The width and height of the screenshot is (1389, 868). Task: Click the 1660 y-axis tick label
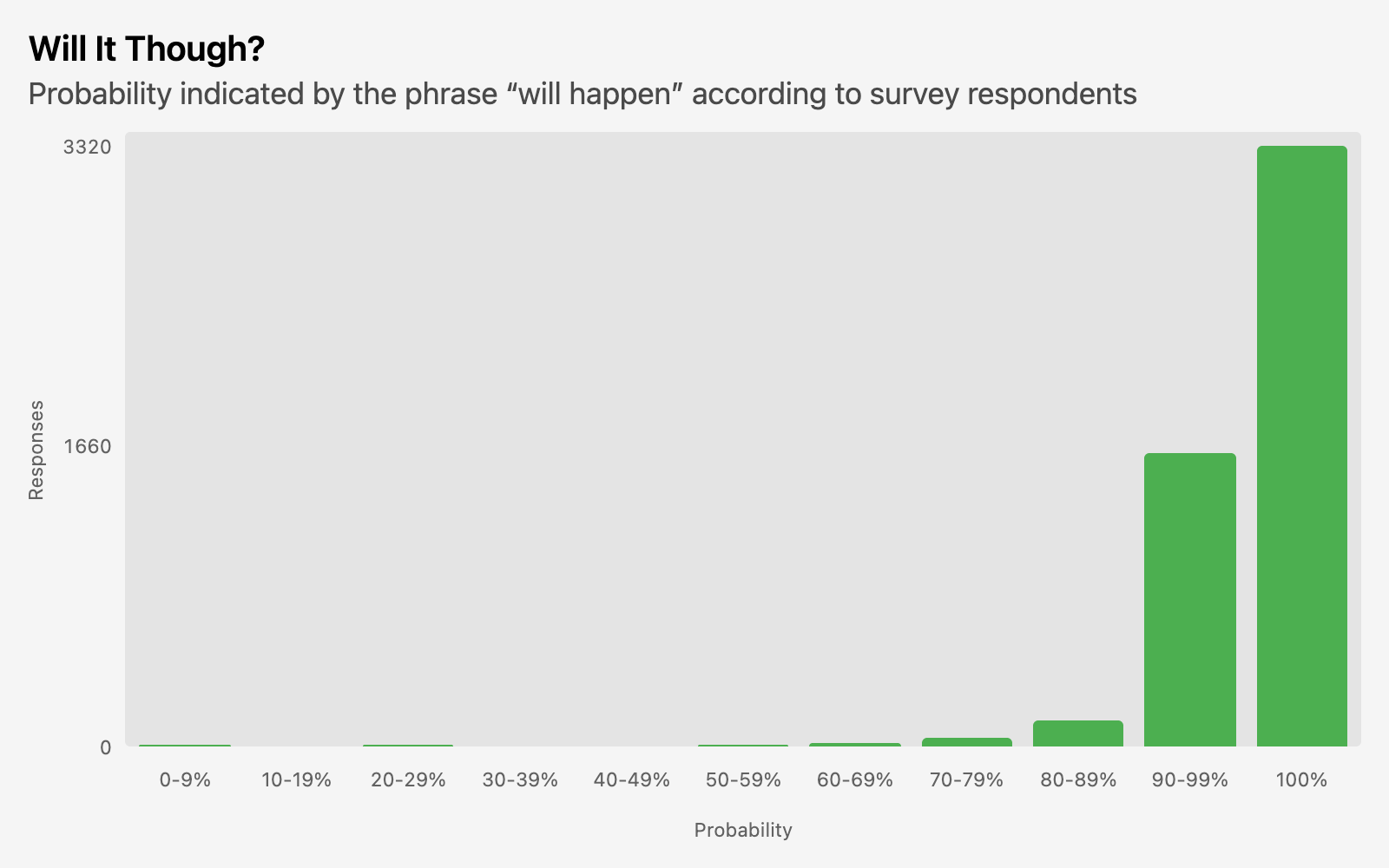tap(87, 447)
